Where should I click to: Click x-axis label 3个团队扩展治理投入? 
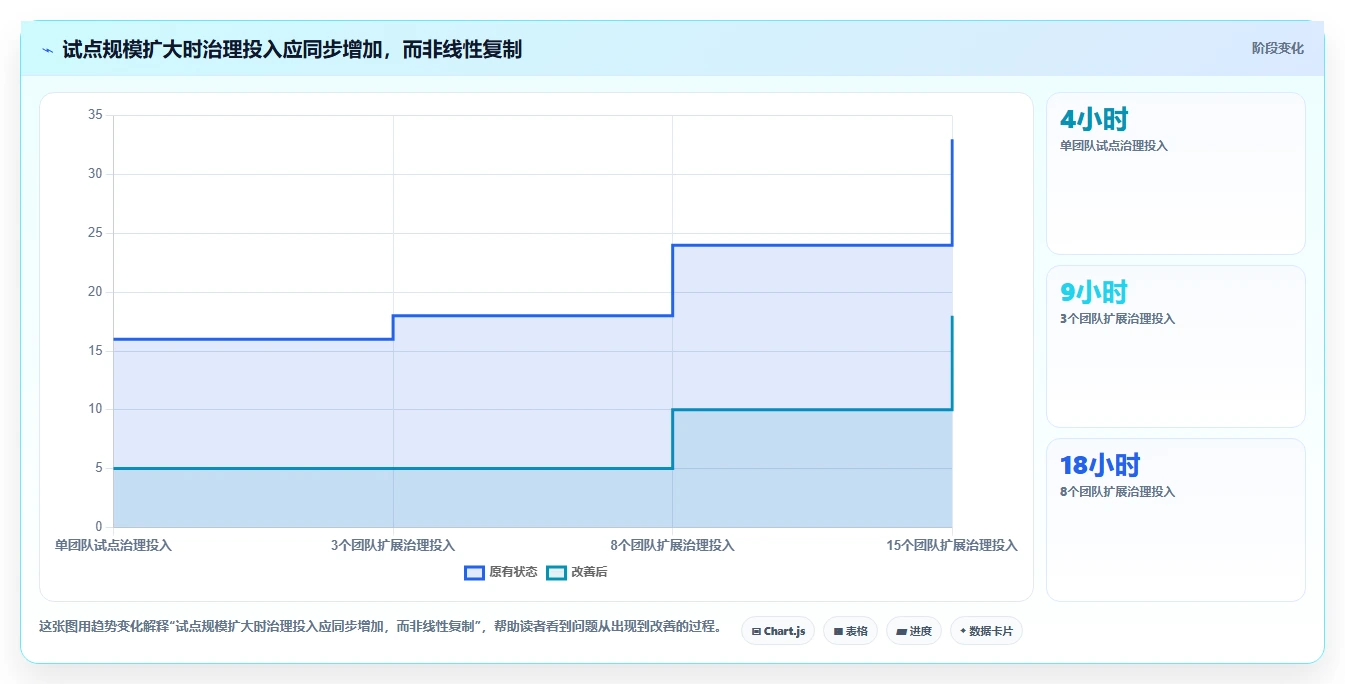pyautogui.click(x=393, y=545)
